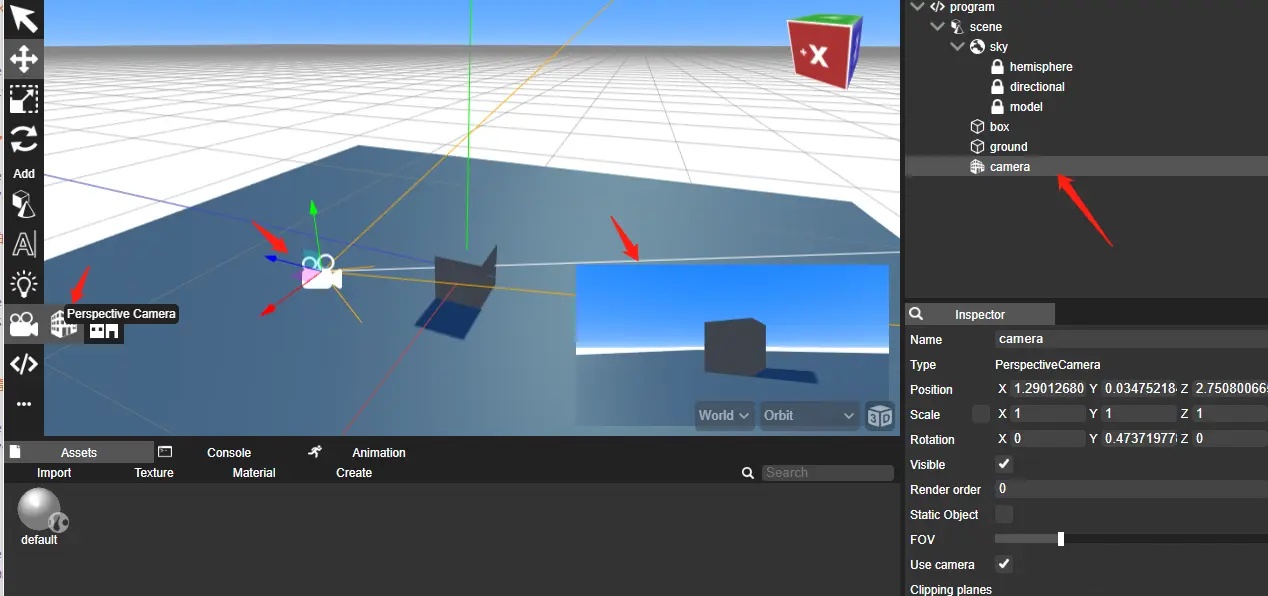Click the script code toolbar icon
Image resolution: width=1268 pixels, height=596 pixels.
(x=23, y=364)
